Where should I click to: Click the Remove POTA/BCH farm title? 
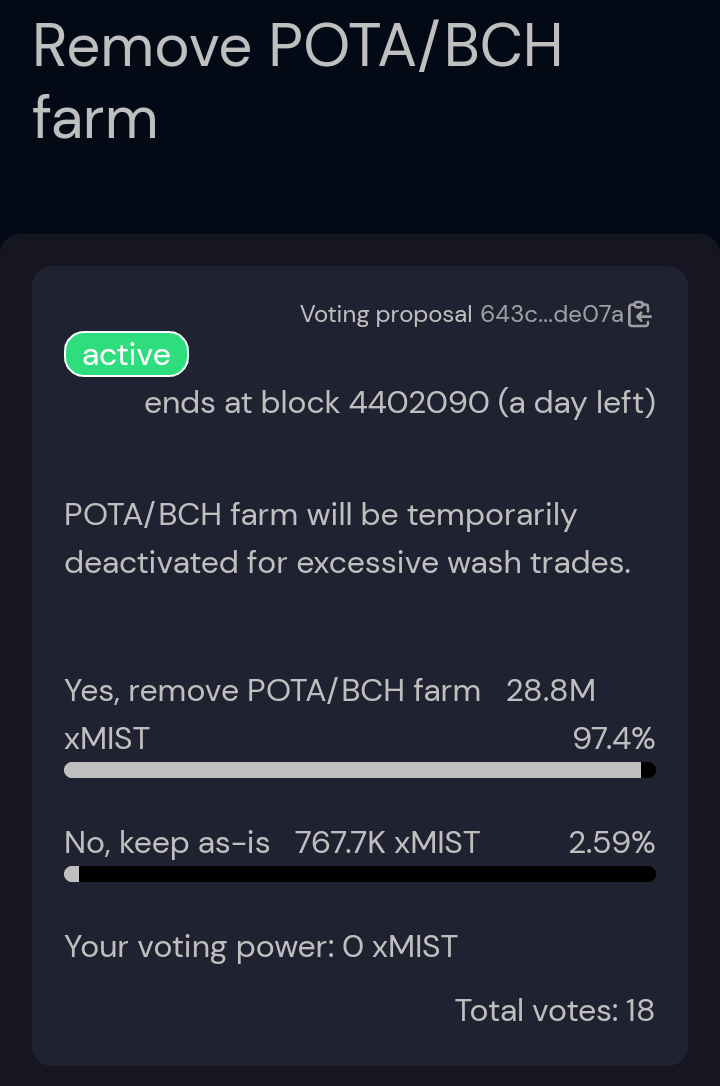(x=297, y=82)
